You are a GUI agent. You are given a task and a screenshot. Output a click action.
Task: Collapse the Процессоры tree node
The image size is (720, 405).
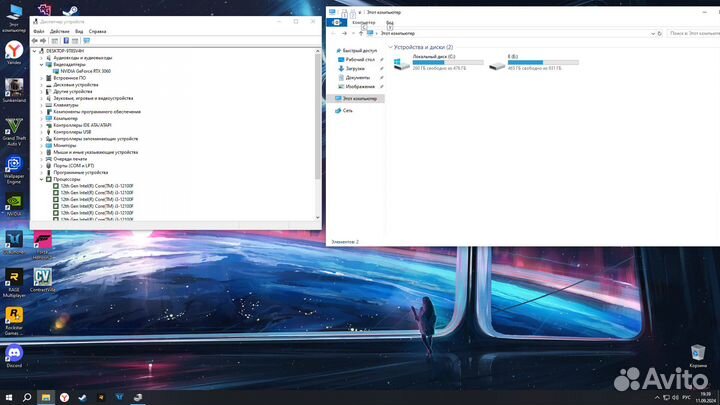click(x=41, y=179)
